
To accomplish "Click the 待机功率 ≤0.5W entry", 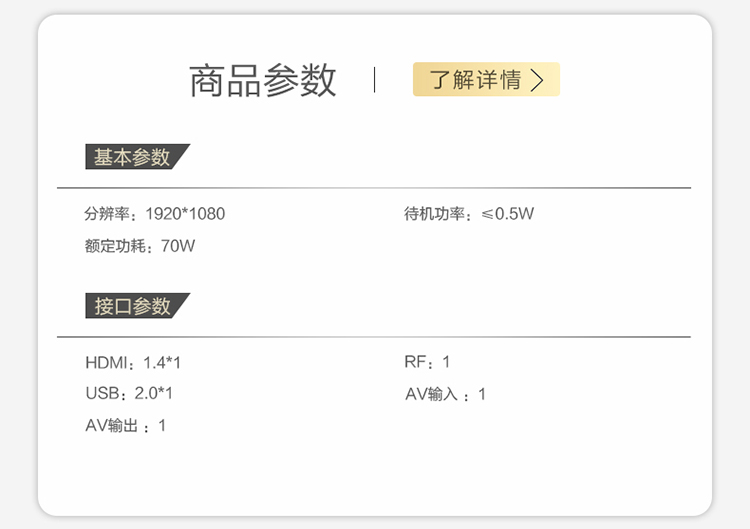I will point(469,213).
